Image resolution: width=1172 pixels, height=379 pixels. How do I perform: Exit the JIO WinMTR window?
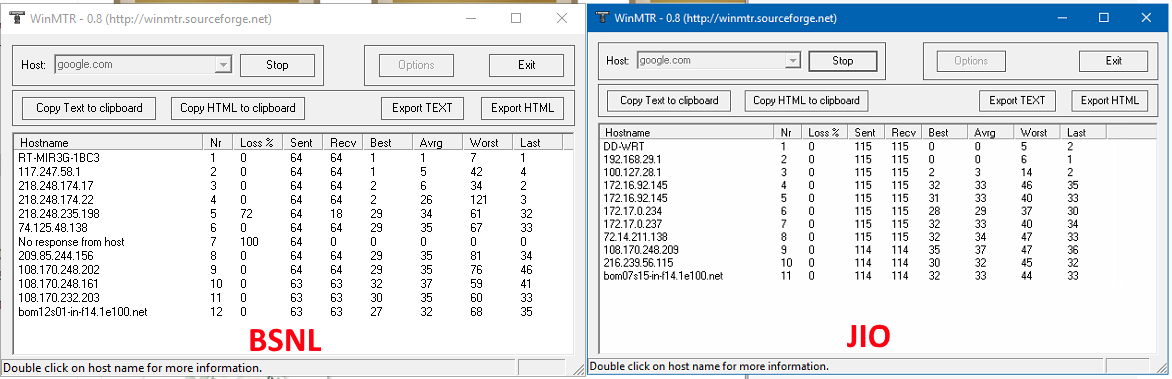[1114, 61]
